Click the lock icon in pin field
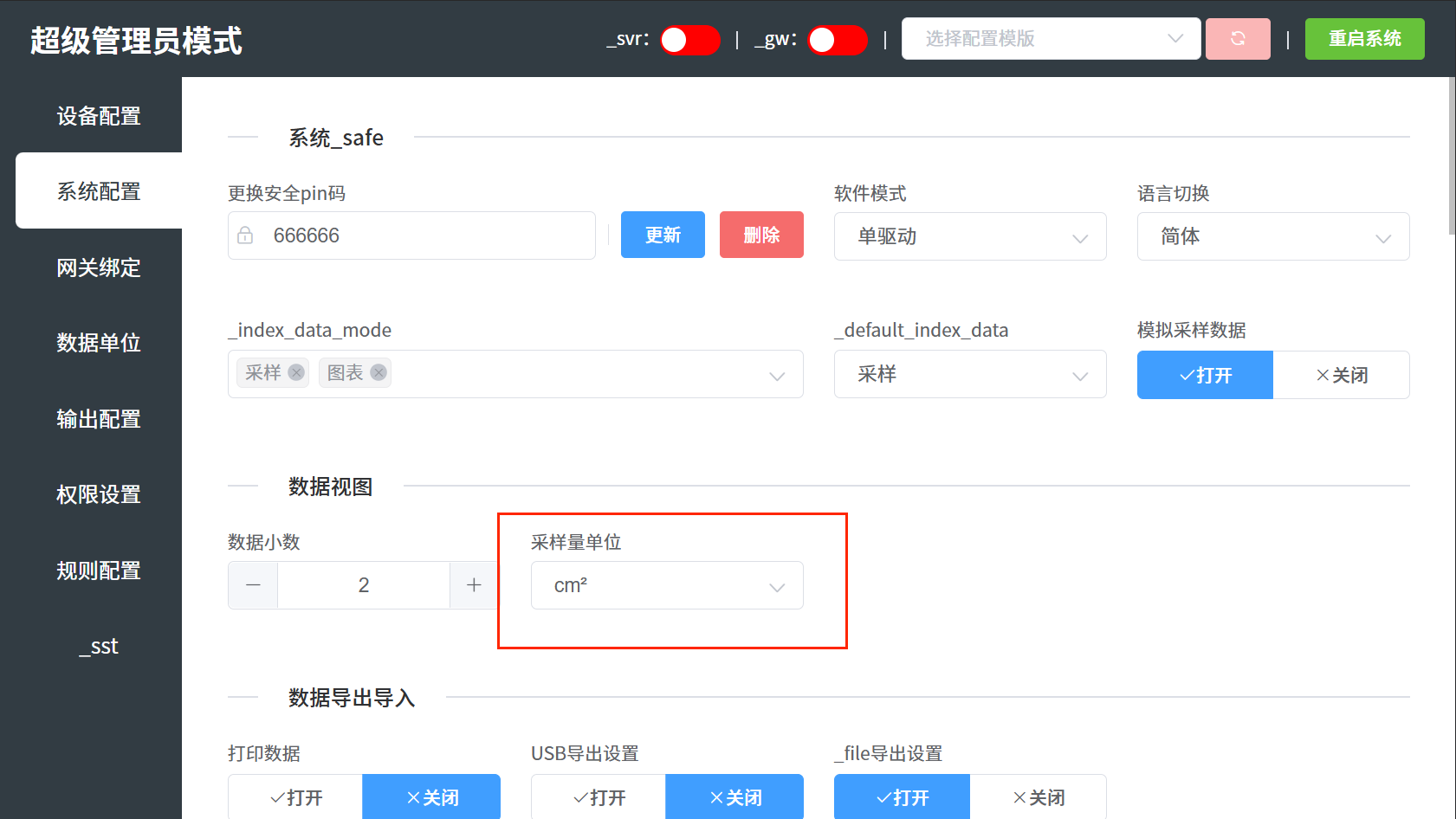1456x819 pixels. (246, 235)
